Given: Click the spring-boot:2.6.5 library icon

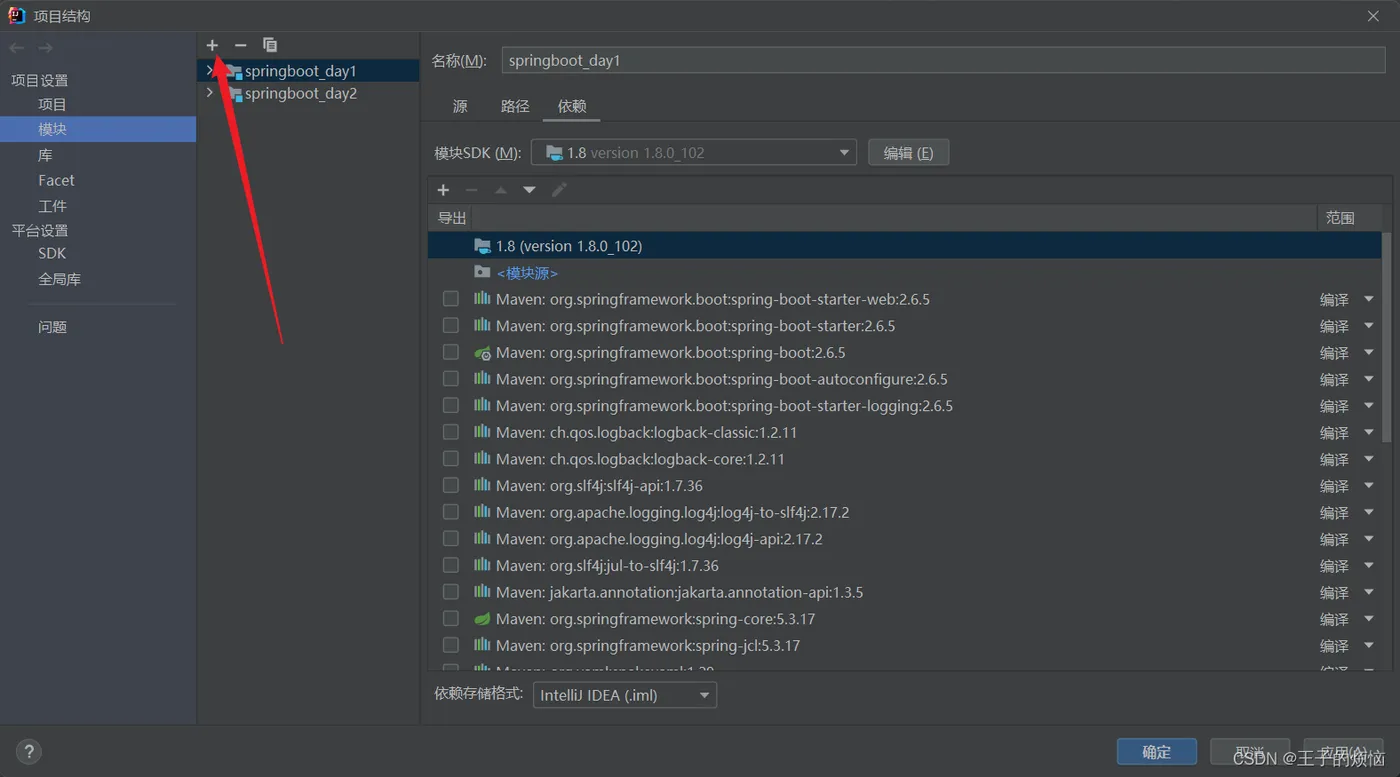Looking at the screenshot, I should point(482,353).
